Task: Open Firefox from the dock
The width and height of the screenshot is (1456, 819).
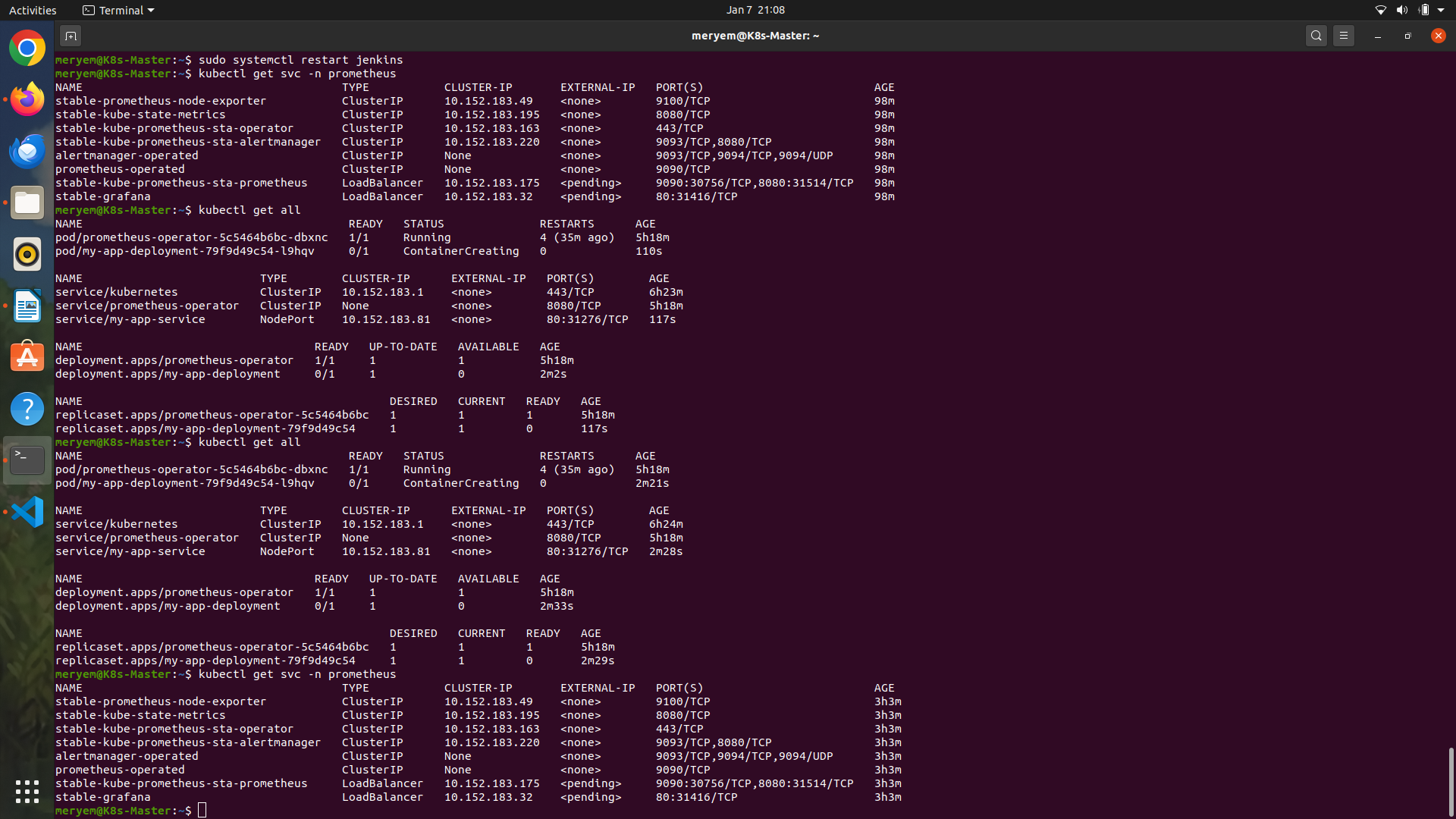Action: pos(27,99)
